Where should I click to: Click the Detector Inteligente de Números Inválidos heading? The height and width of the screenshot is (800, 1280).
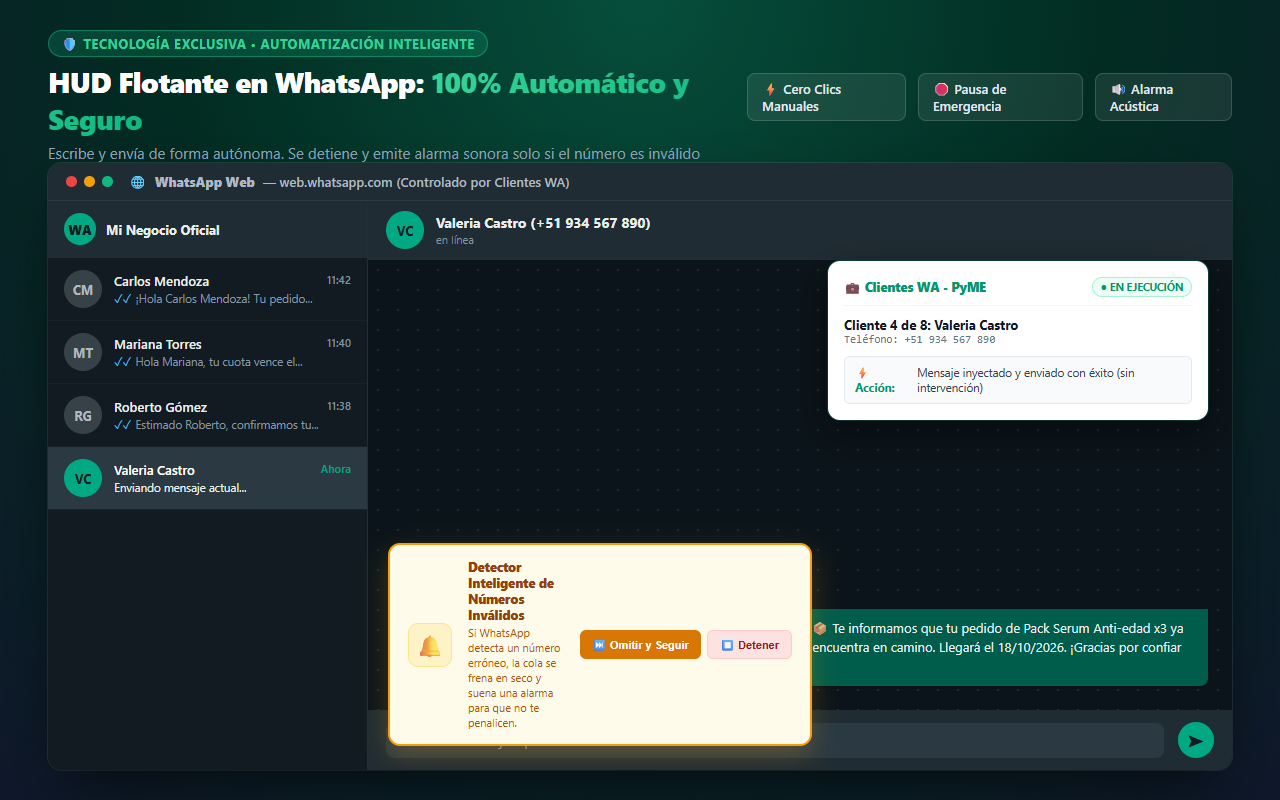(x=511, y=591)
